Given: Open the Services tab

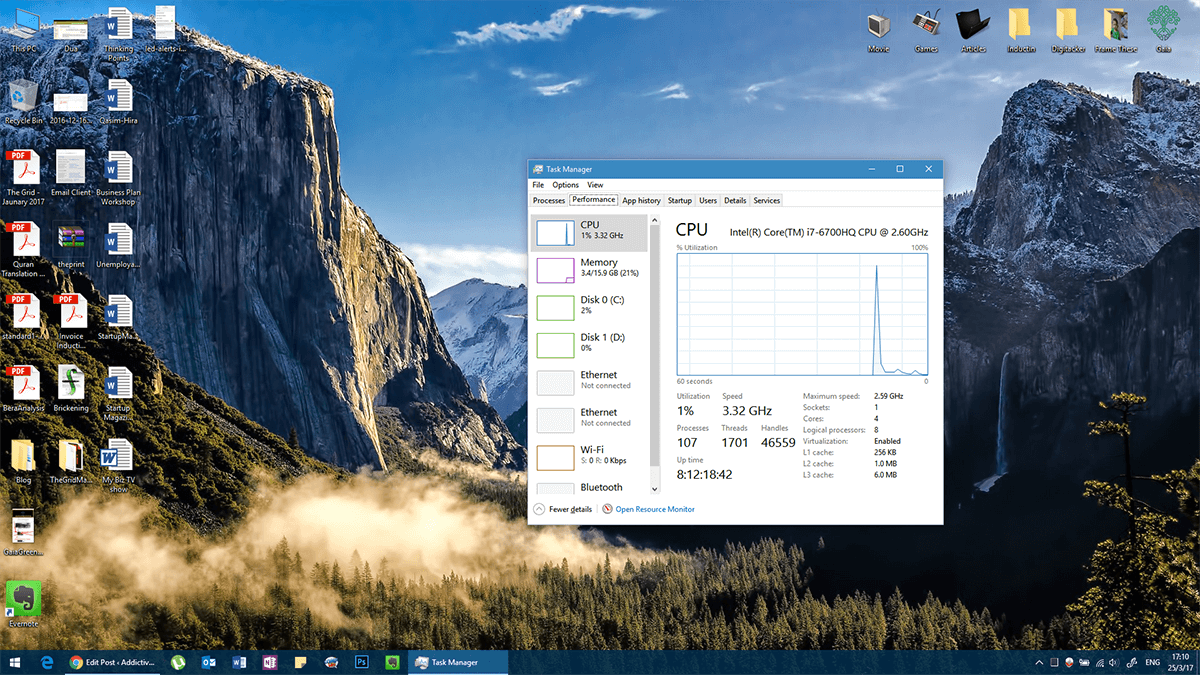Looking at the screenshot, I should pos(767,201).
